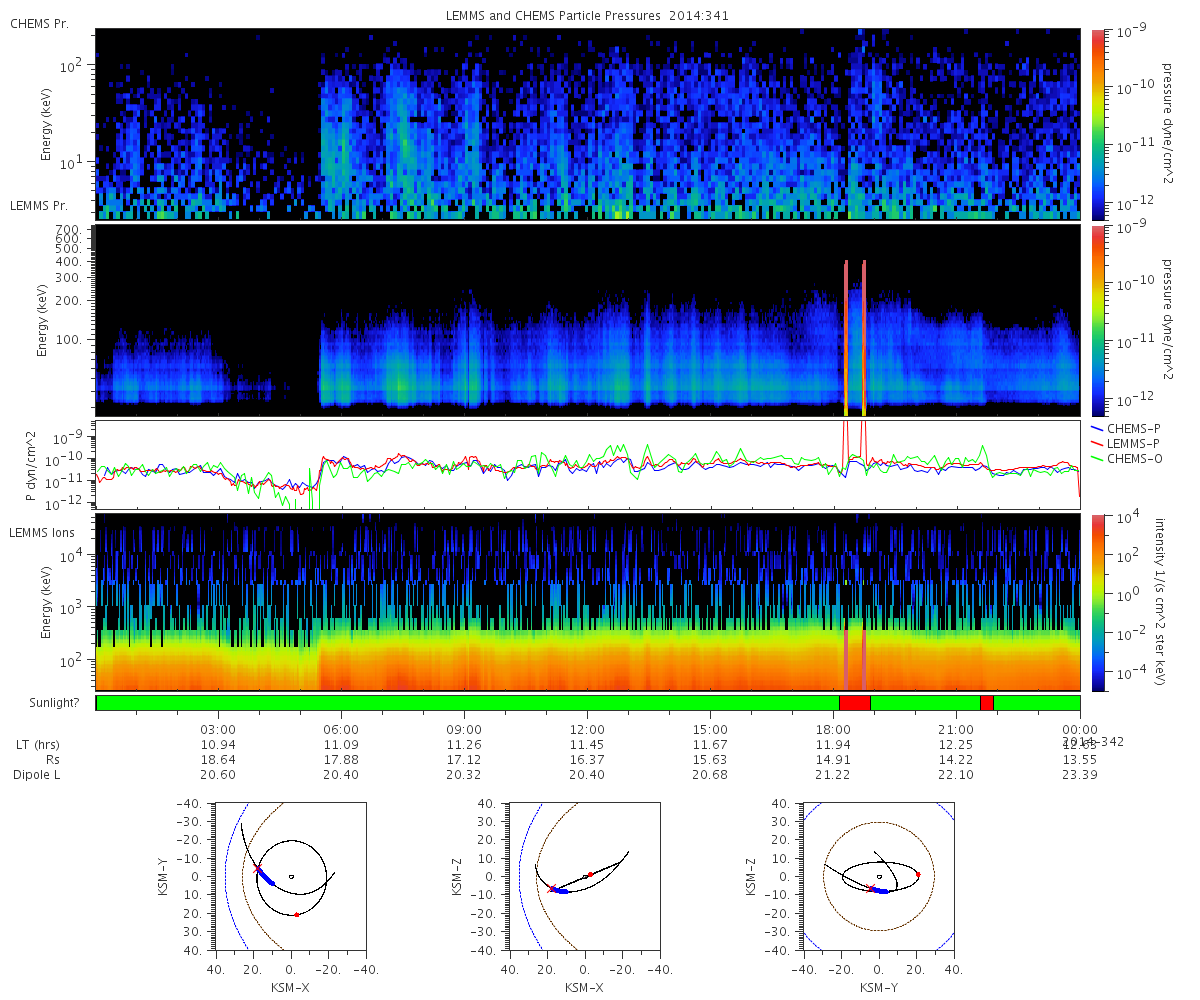Click the Rs value 17.12
This screenshot has width=1200, height=1000.
point(464,760)
